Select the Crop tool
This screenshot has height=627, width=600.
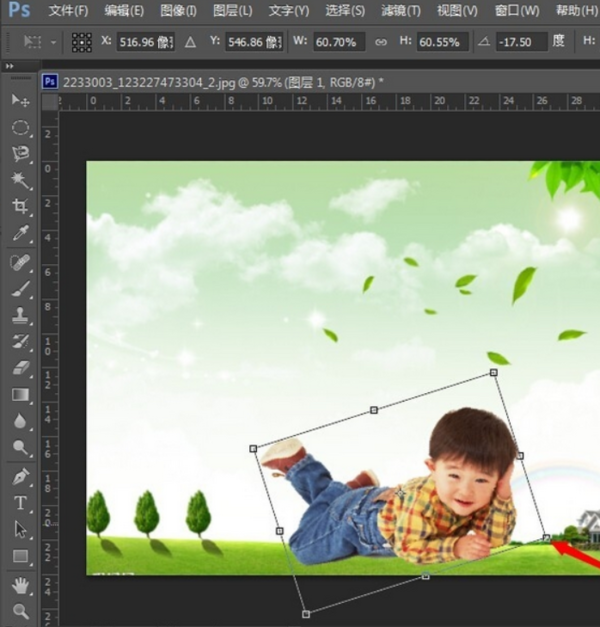point(20,207)
